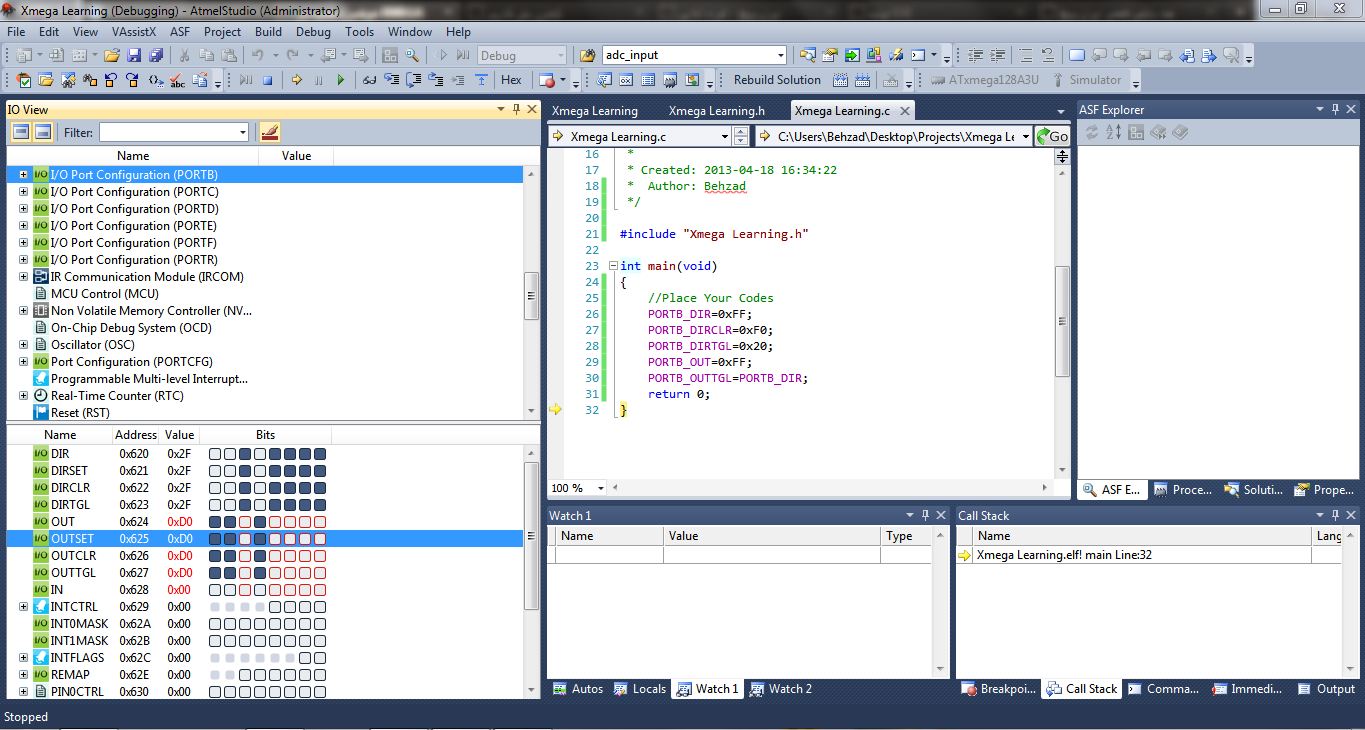Screen dimensions: 1365x730
Task: Stop debugging with the blue square icon
Action: click(267, 80)
